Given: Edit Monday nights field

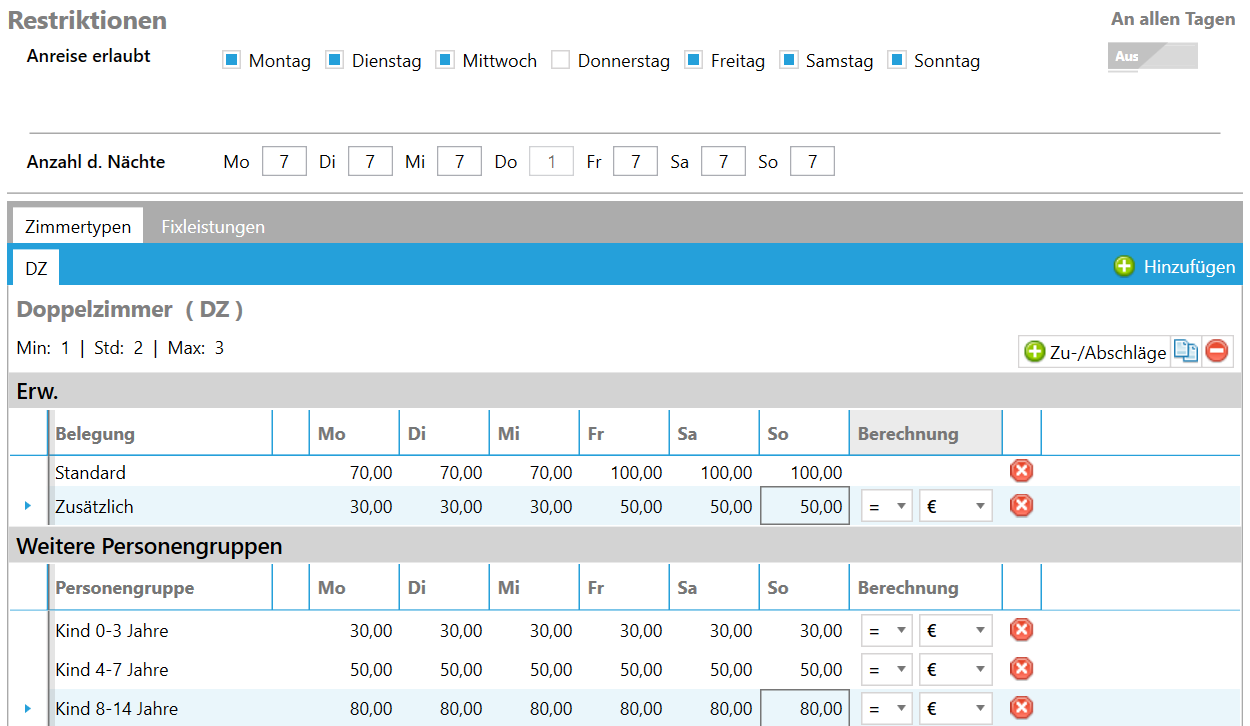Looking at the screenshot, I should [x=284, y=161].
